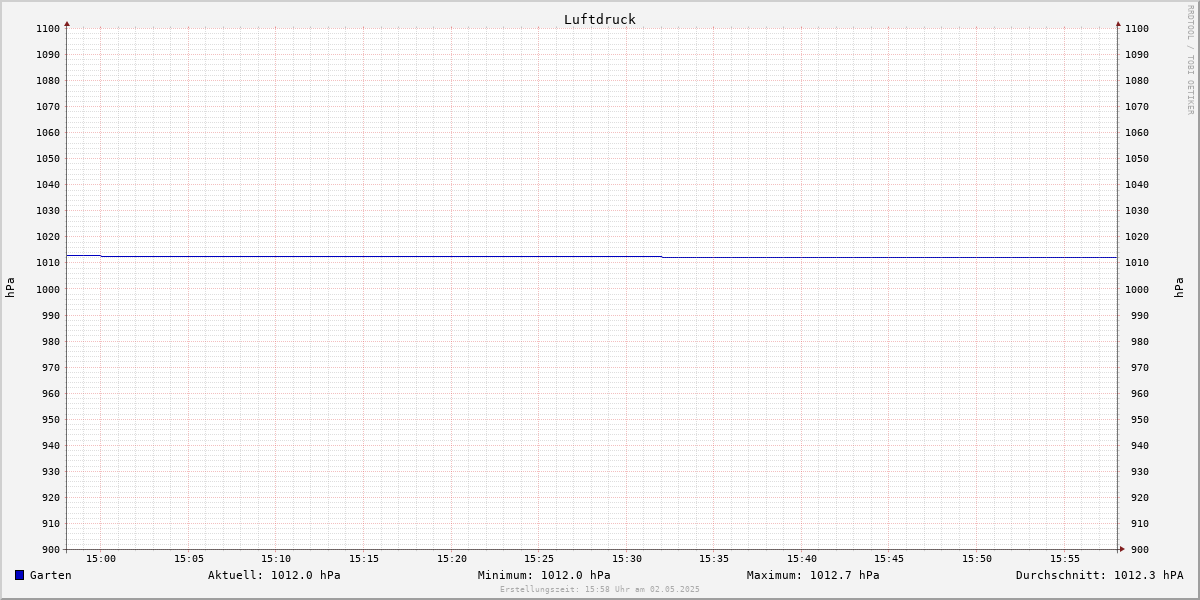
Task: Click the 15:20 time axis label
Action: tap(452, 559)
